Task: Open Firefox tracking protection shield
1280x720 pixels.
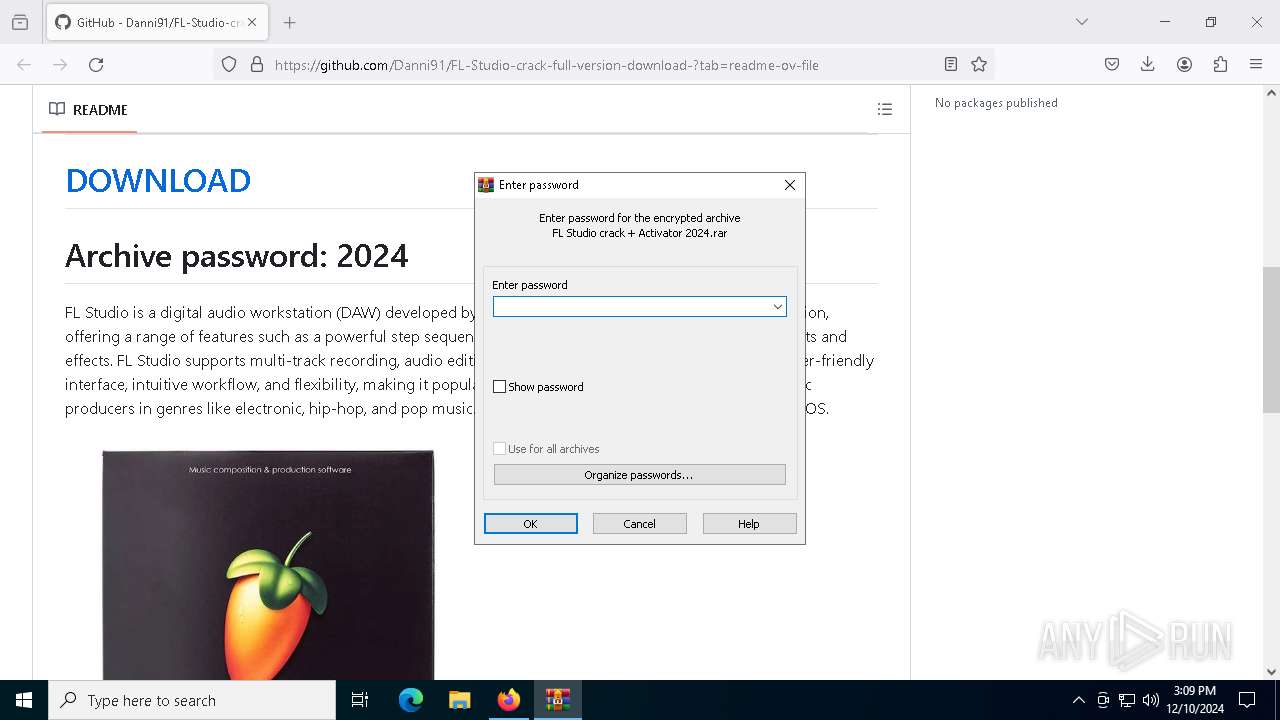Action: 229,65
